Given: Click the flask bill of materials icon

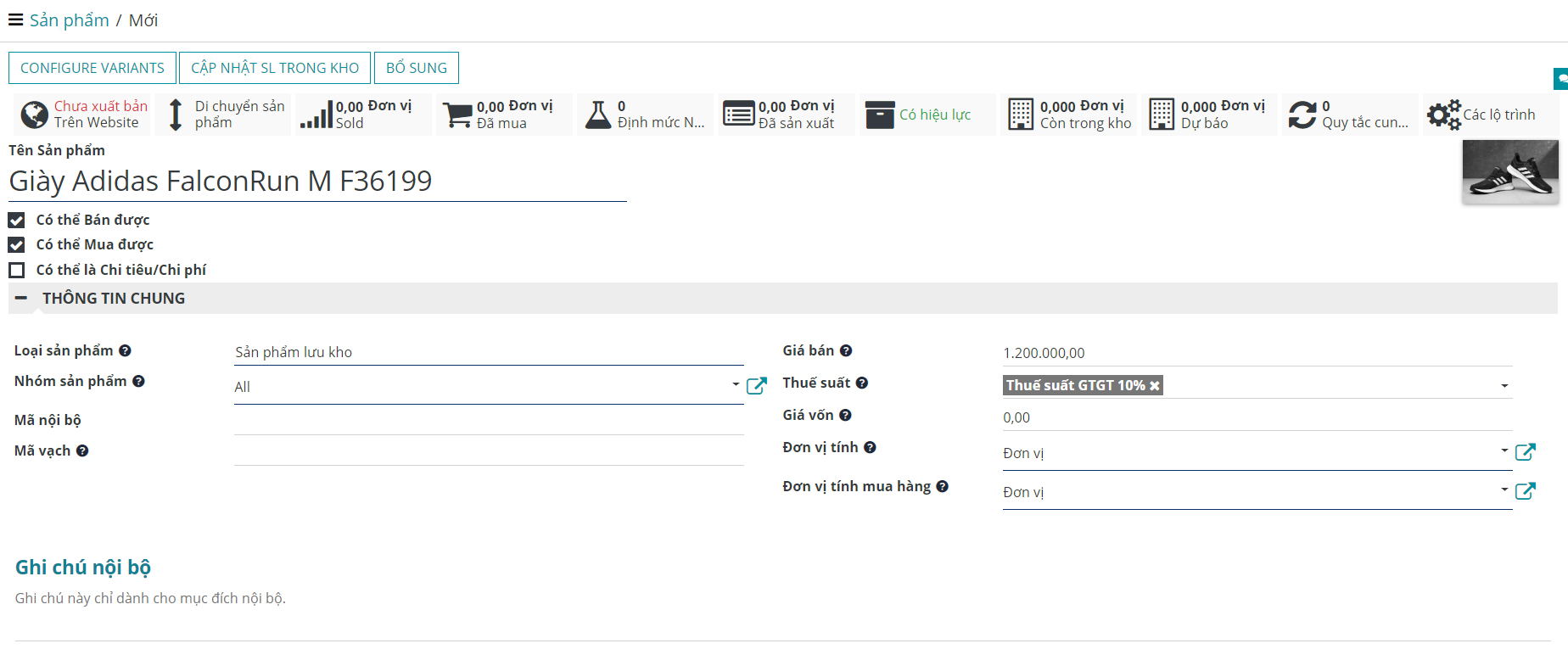Looking at the screenshot, I should [598, 115].
